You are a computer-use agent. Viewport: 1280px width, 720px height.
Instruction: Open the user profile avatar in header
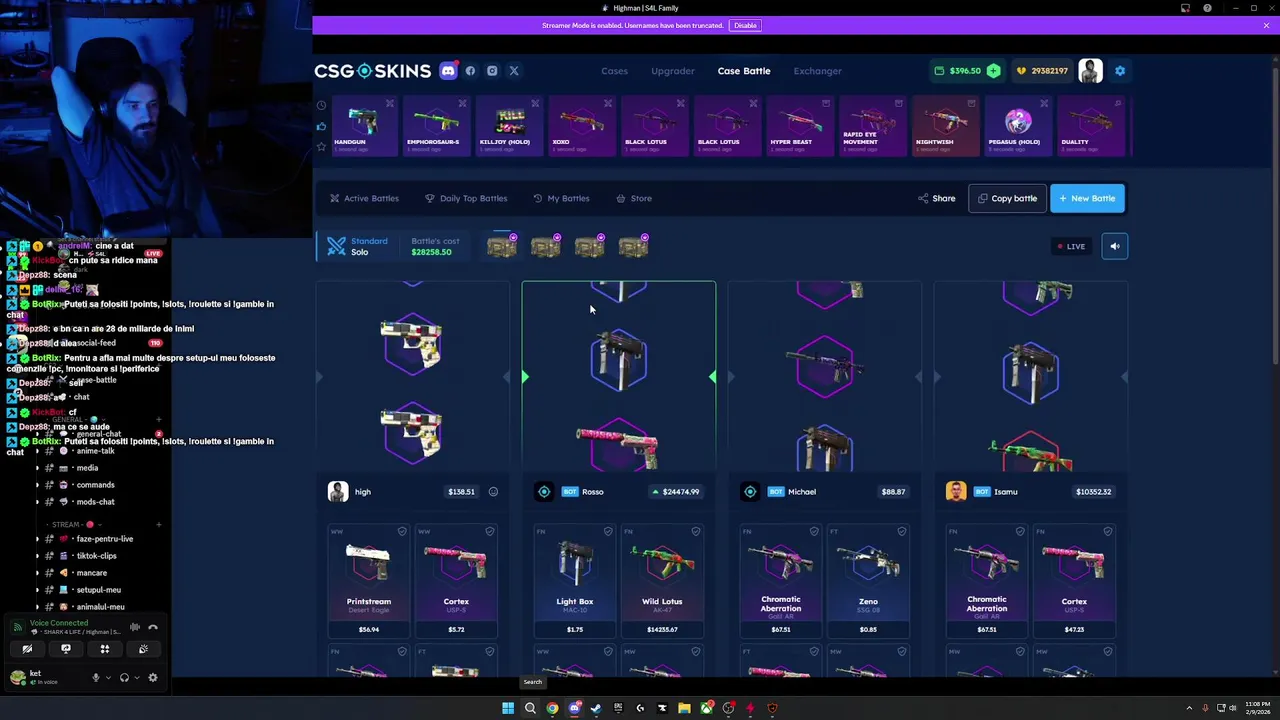(x=1090, y=71)
